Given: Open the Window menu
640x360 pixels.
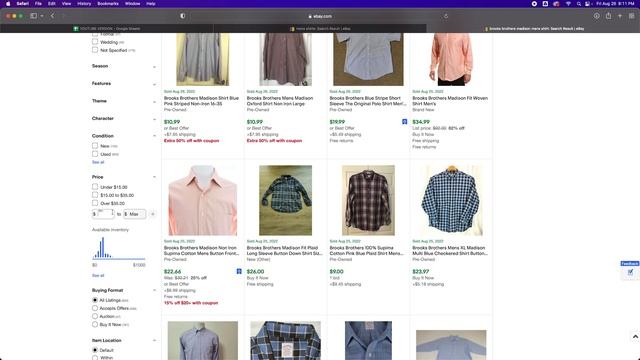Looking at the screenshot, I should coord(132,4).
